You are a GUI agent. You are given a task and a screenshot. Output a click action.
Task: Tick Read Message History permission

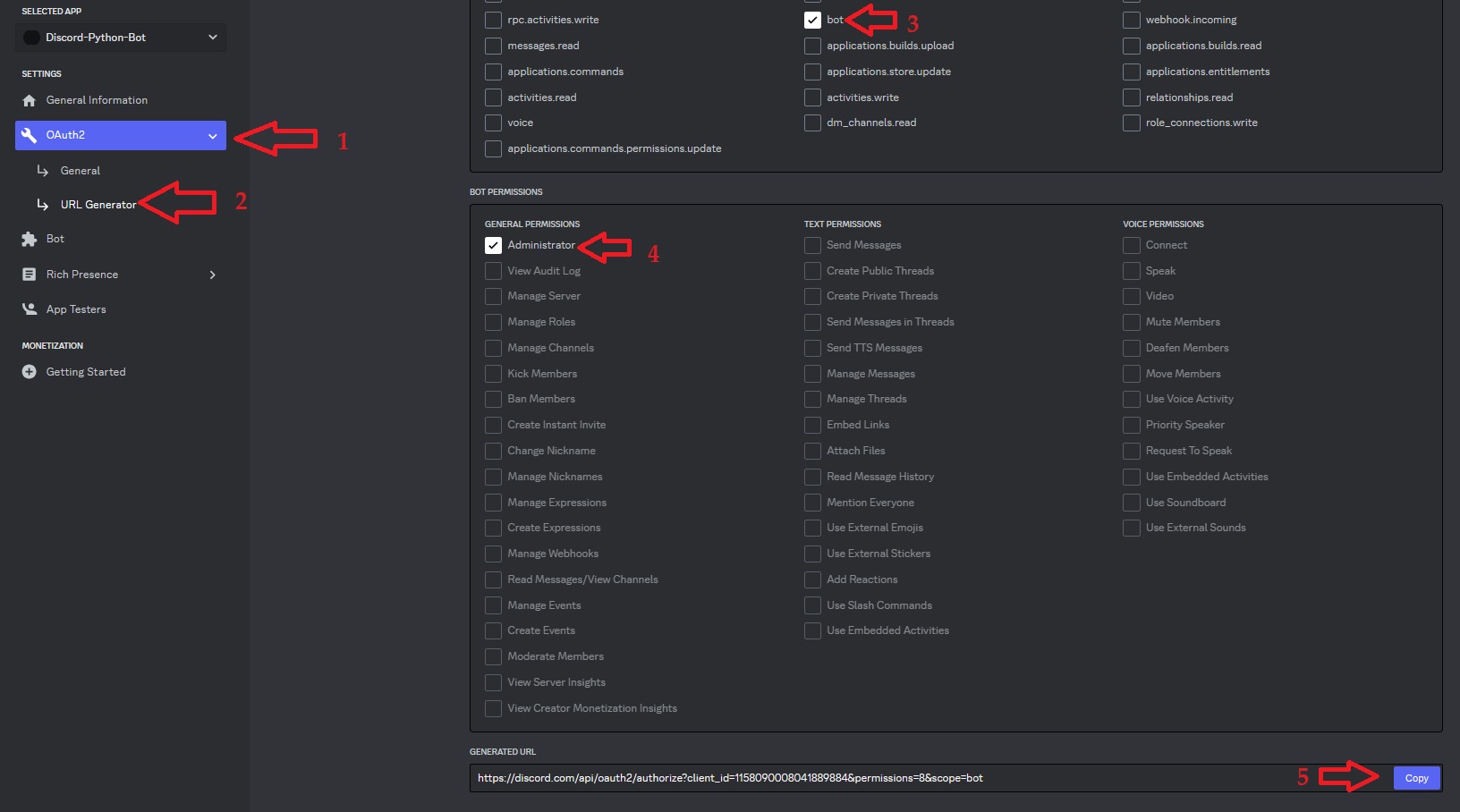[812, 477]
